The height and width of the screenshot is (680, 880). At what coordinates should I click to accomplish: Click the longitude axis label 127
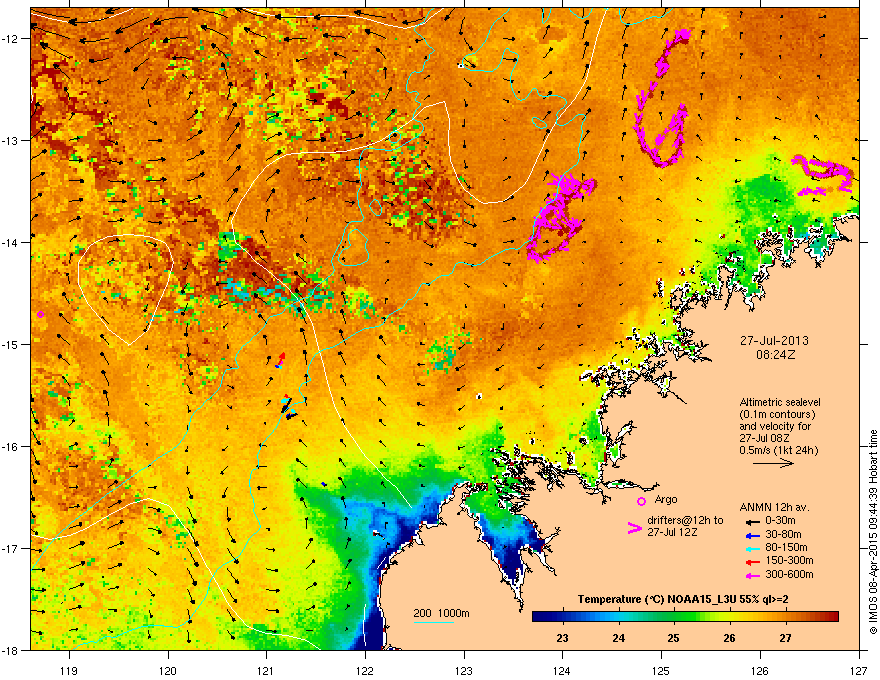click(859, 670)
